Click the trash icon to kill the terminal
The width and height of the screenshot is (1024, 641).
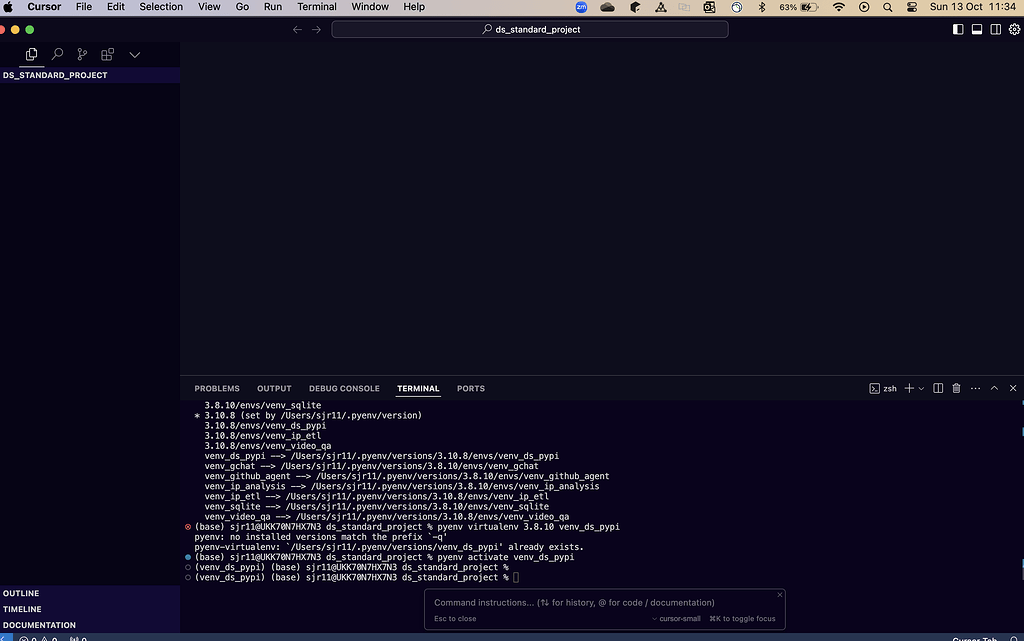pos(956,388)
